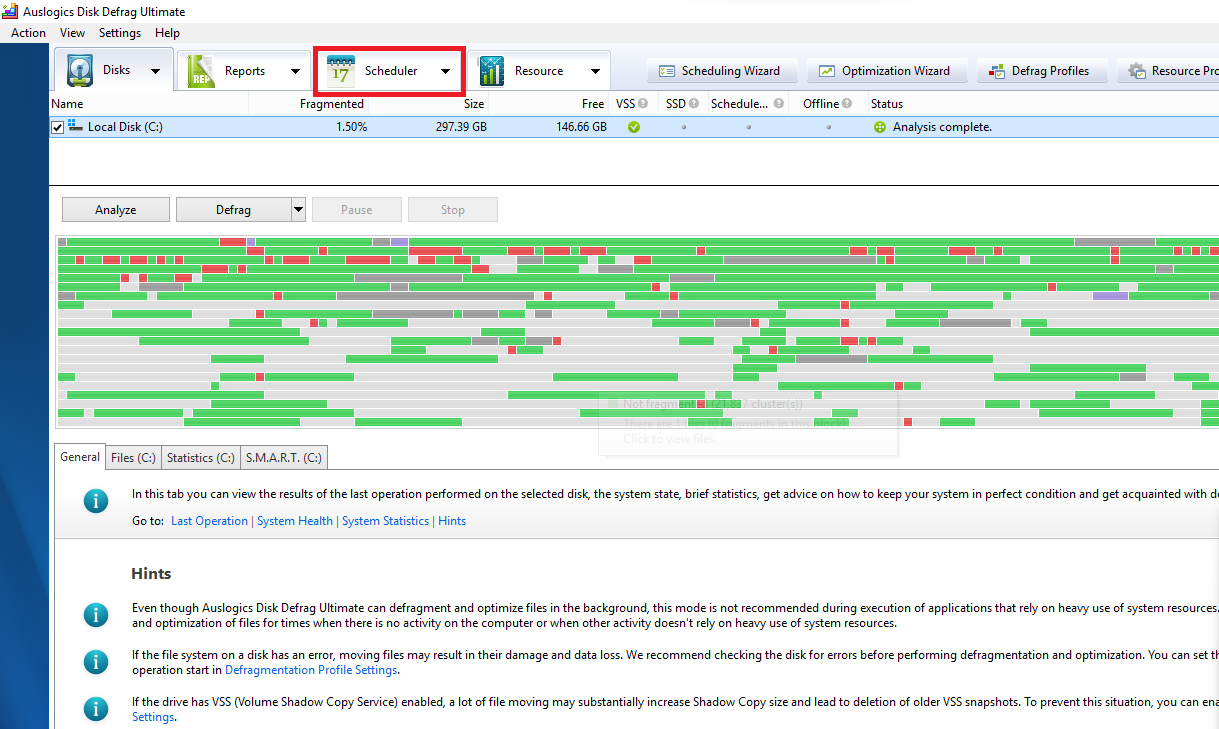This screenshot has width=1219, height=729.
Task: Click the Scheduler calendar icon
Action: click(x=341, y=72)
